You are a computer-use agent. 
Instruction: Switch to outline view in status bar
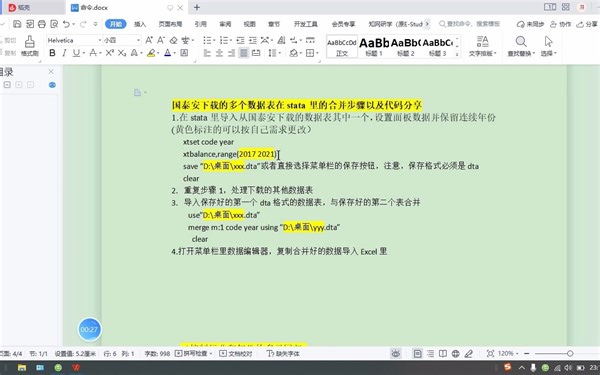[x=430, y=354]
